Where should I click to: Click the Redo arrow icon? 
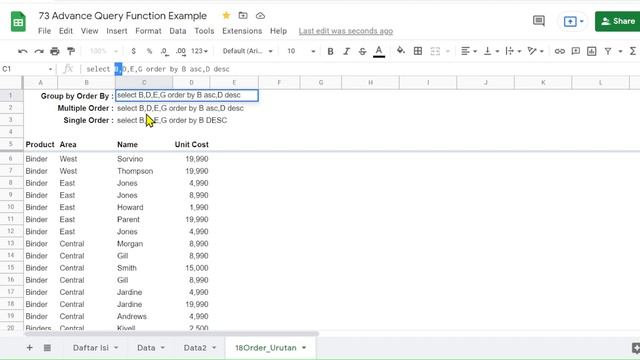click(39, 51)
